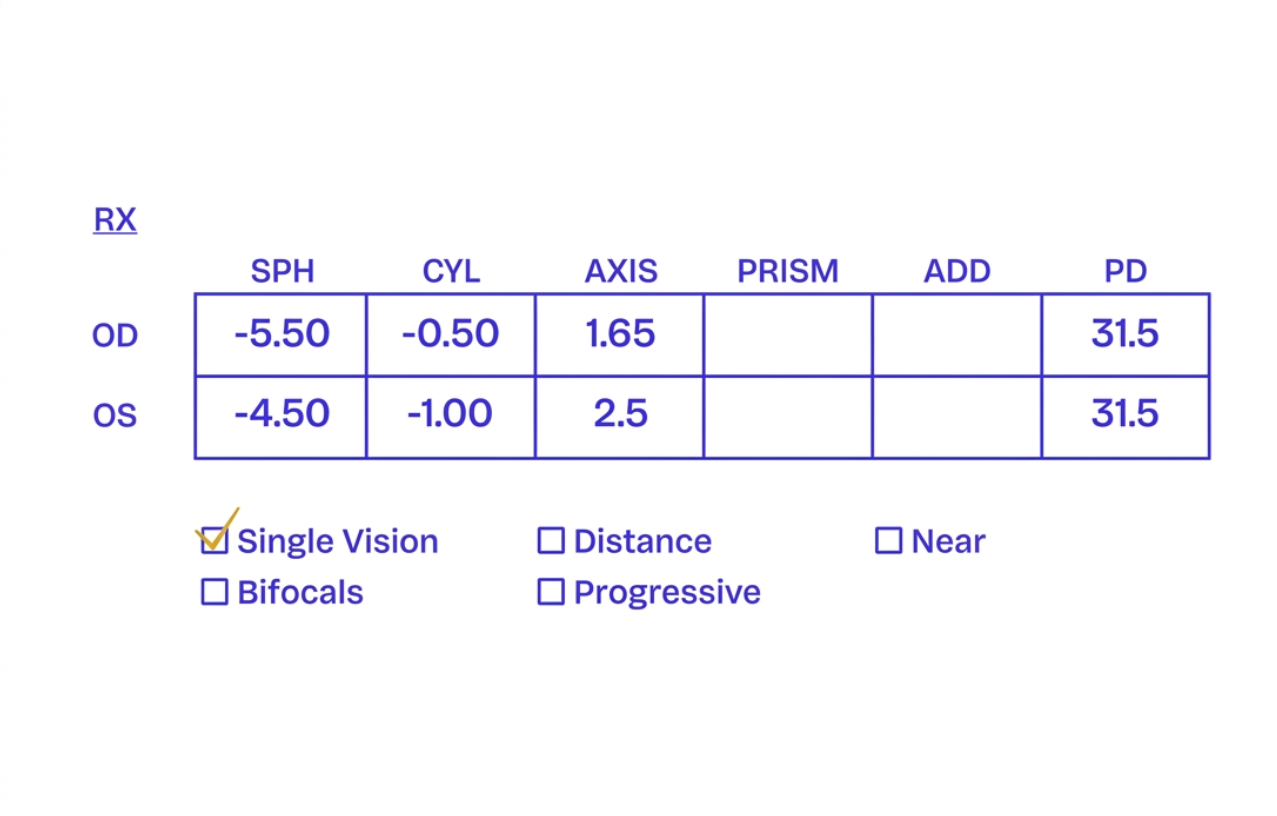This screenshot has height=816, width=1277.
Task: Click the AXIS column header
Action: [x=621, y=271]
